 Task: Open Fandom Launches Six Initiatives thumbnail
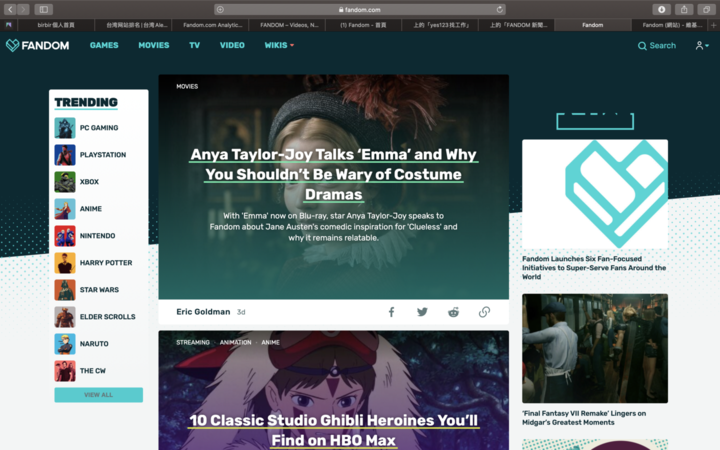[x=595, y=194]
